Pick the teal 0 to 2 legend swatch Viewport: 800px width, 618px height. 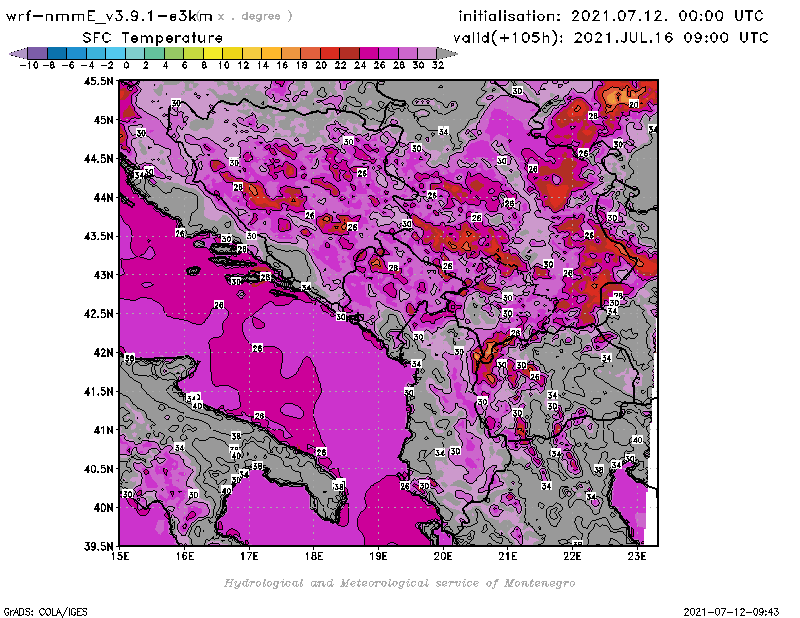135,53
